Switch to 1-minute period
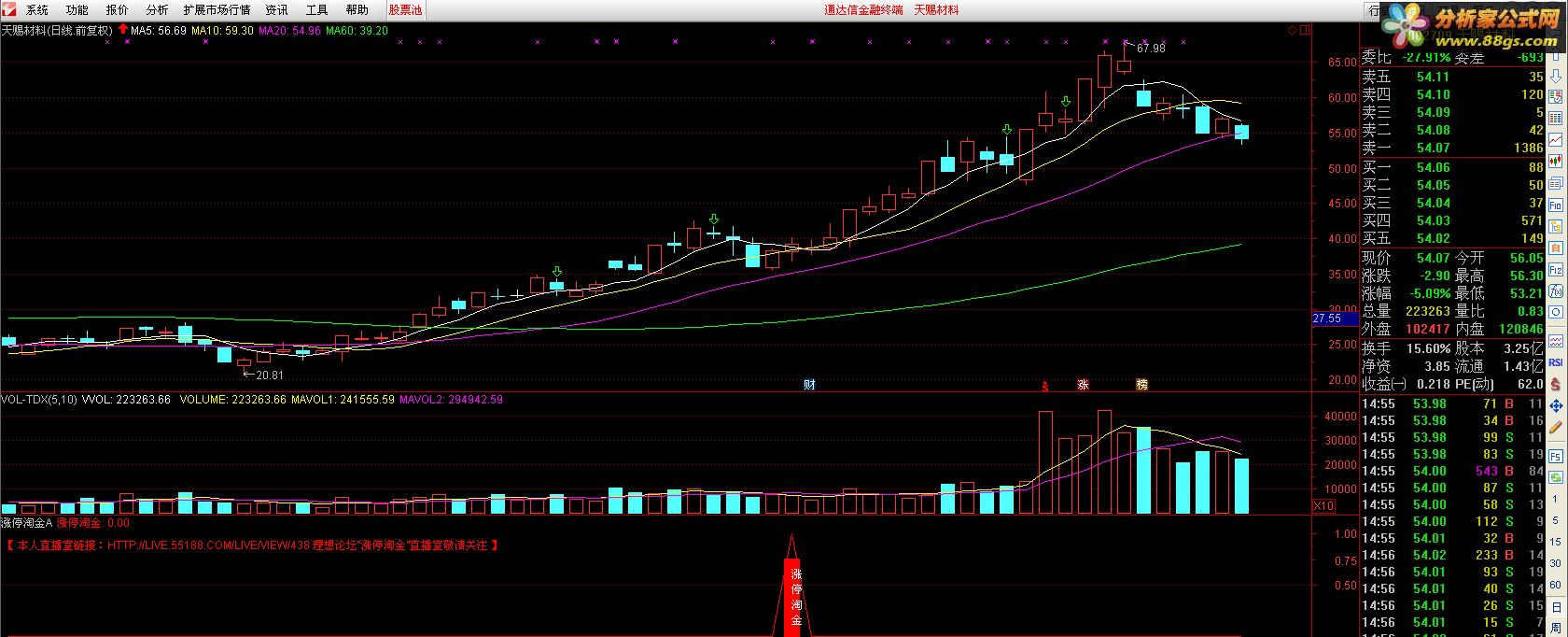 [1556, 499]
